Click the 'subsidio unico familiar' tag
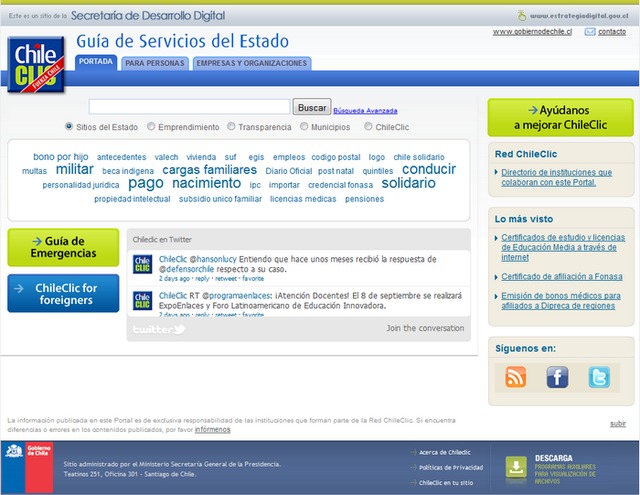640x495 pixels. click(x=220, y=199)
